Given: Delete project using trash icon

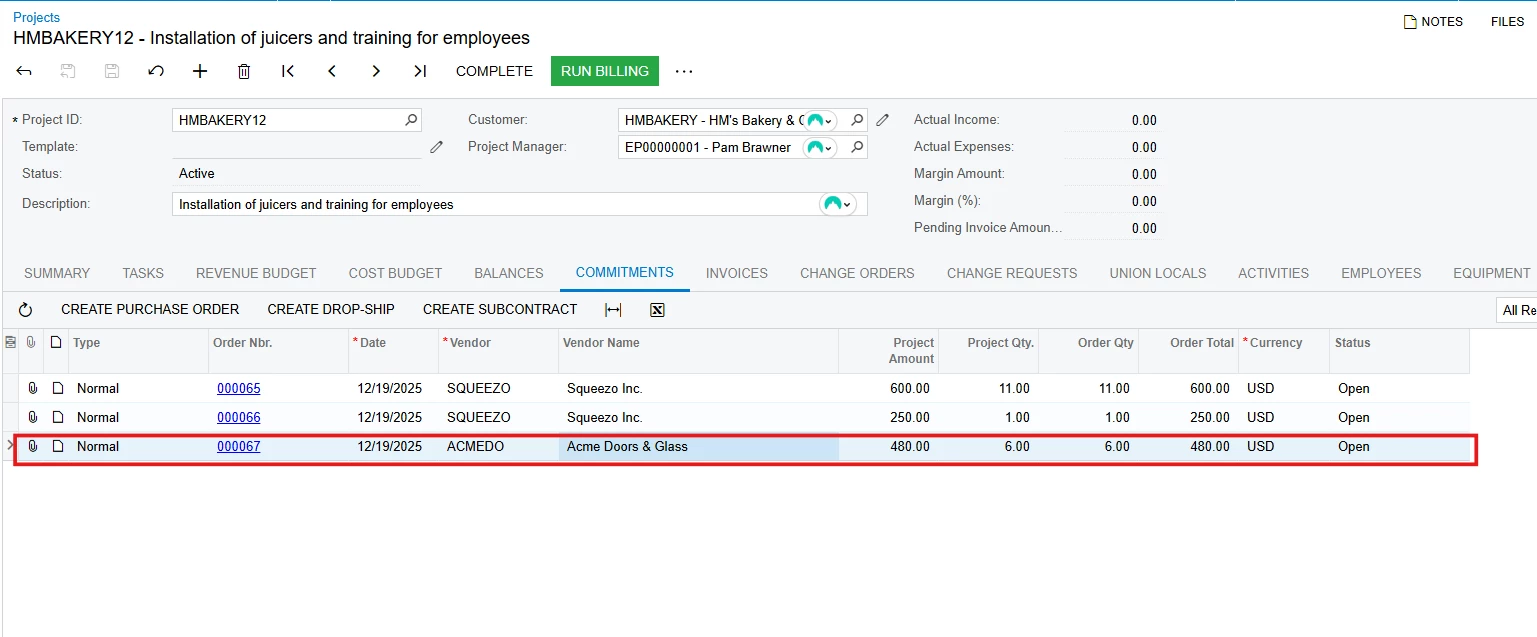Looking at the screenshot, I should coord(244,71).
